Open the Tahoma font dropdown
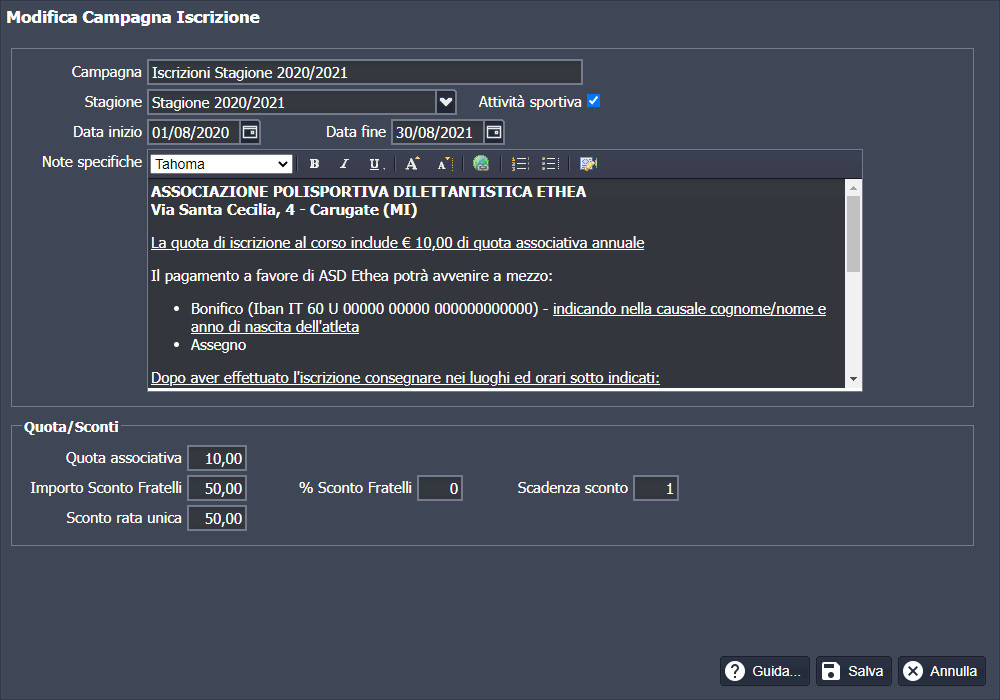 click(x=283, y=164)
